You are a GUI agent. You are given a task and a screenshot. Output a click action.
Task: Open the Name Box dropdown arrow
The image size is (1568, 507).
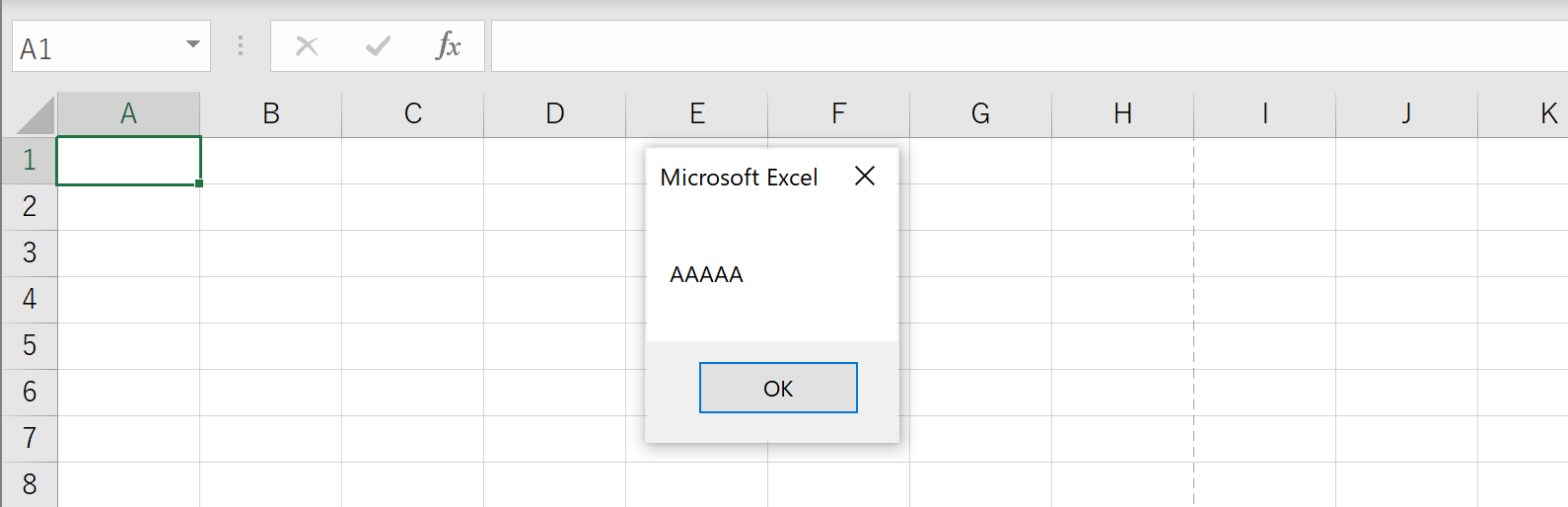(x=193, y=45)
